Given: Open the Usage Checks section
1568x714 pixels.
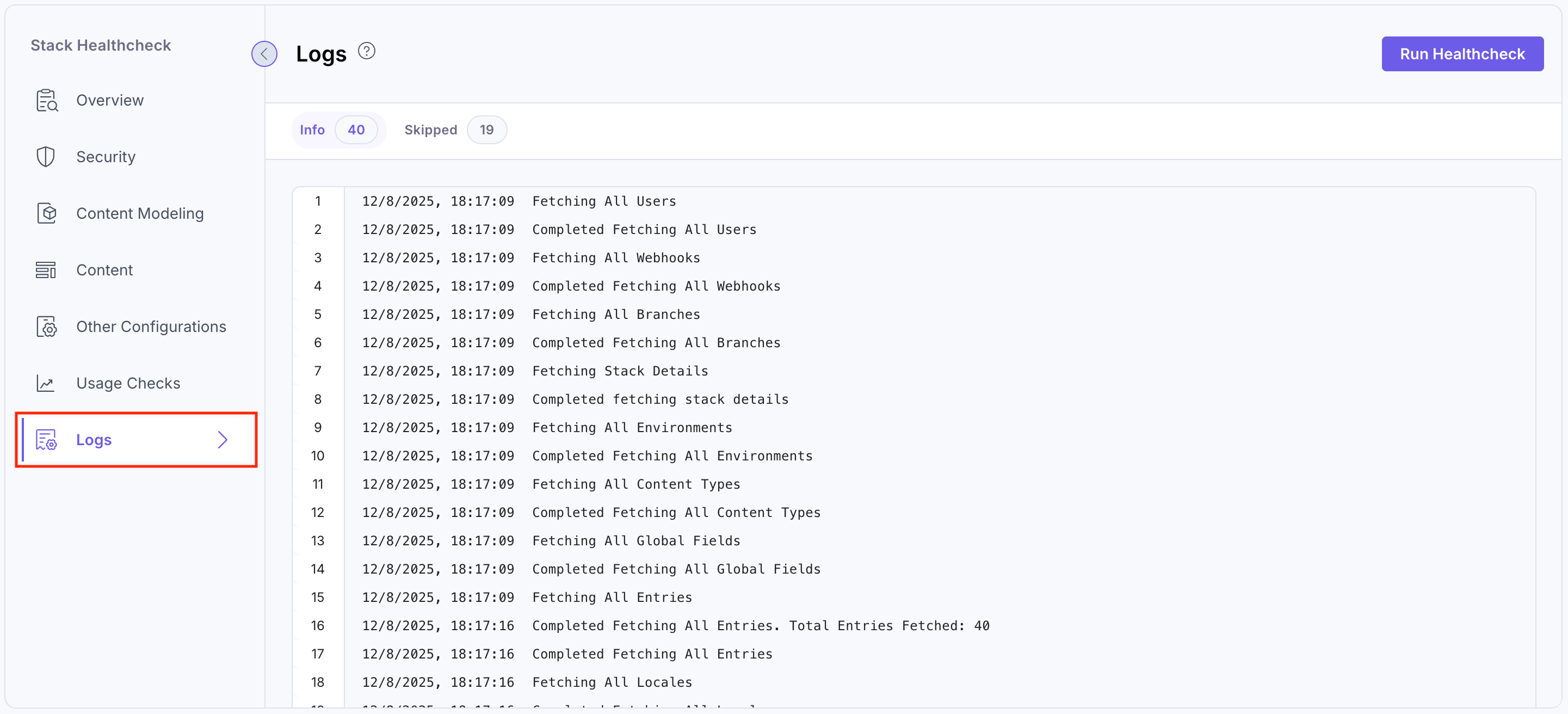Looking at the screenshot, I should (x=128, y=383).
